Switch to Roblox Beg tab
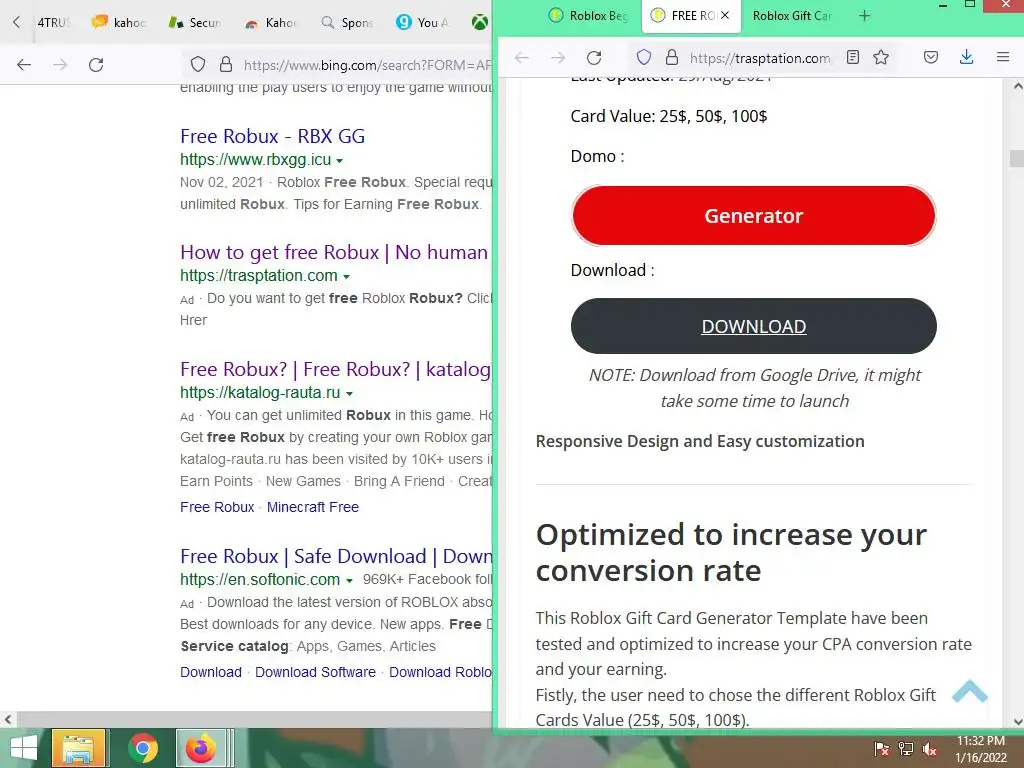Image resolution: width=1024 pixels, height=768 pixels. pos(589,15)
